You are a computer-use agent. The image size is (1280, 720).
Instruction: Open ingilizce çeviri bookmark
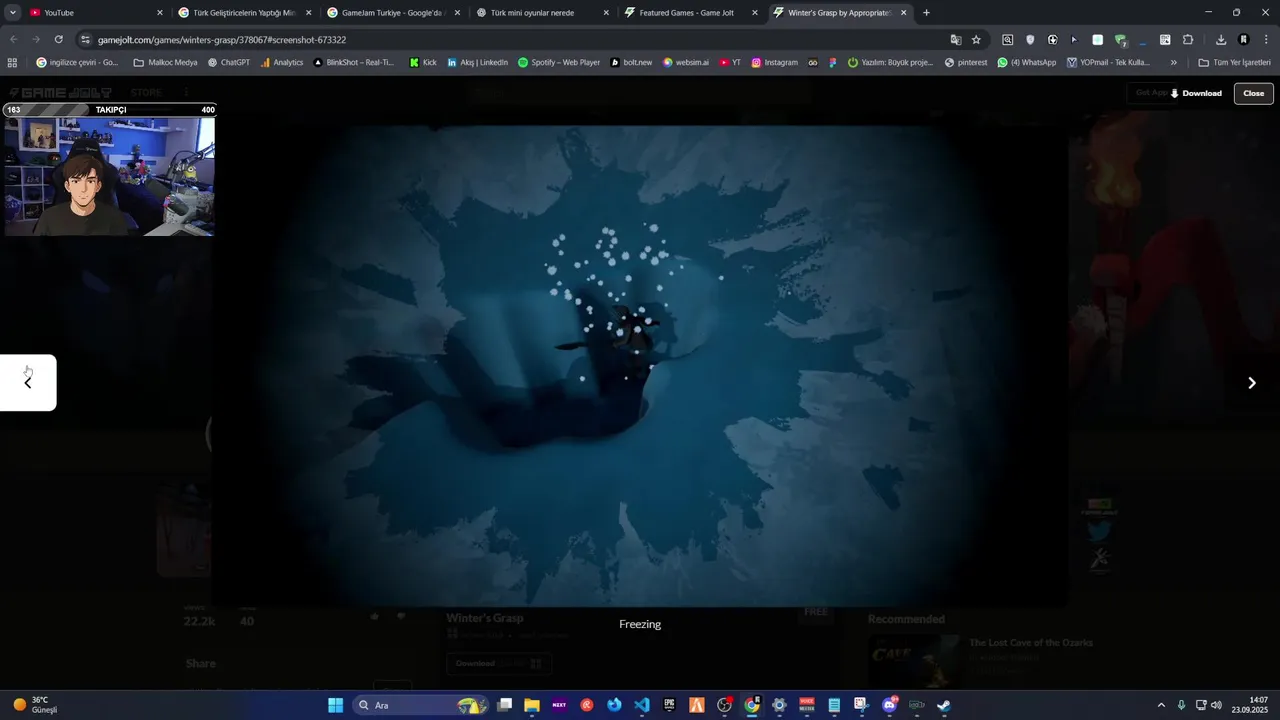(x=77, y=62)
